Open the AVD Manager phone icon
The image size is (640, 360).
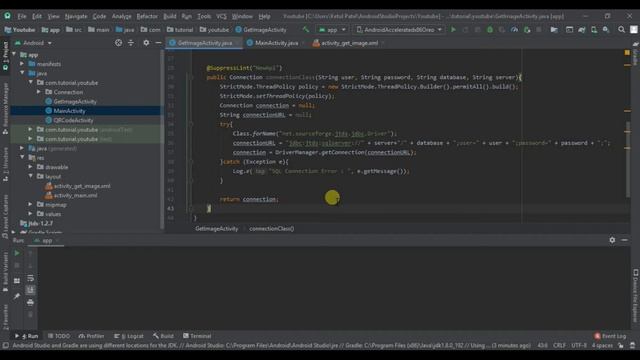point(594,30)
